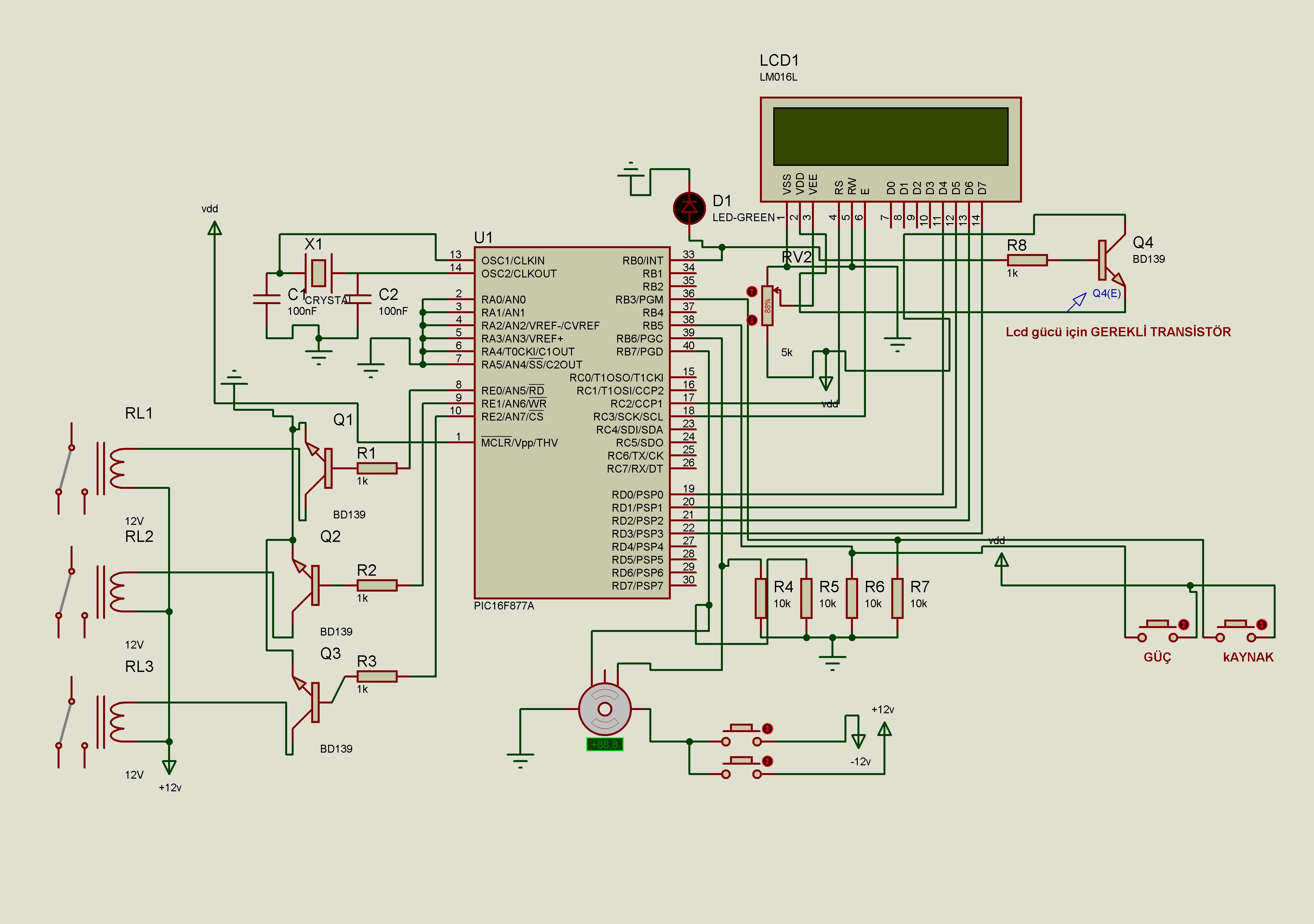Click the Q4(E) probe label
Image resolution: width=1314 pixels, height=924 pixels.
pos(1106,294)
